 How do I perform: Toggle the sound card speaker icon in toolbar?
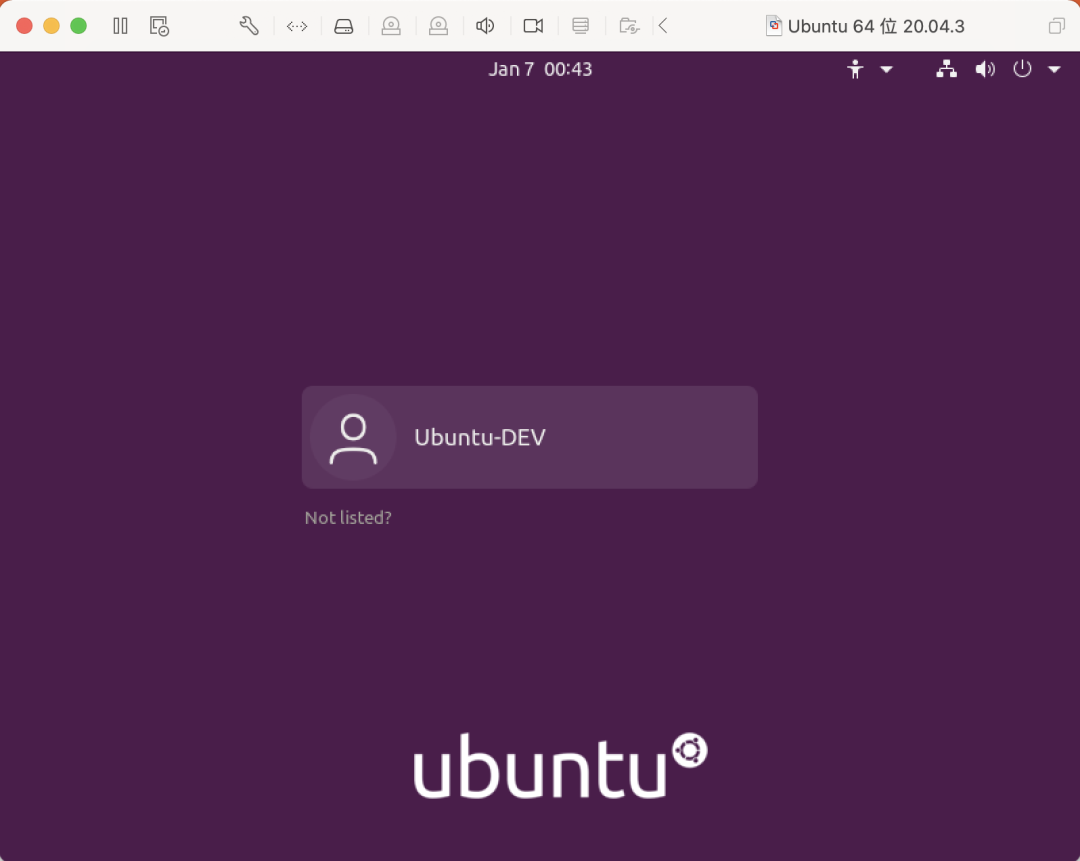point(486,26)
